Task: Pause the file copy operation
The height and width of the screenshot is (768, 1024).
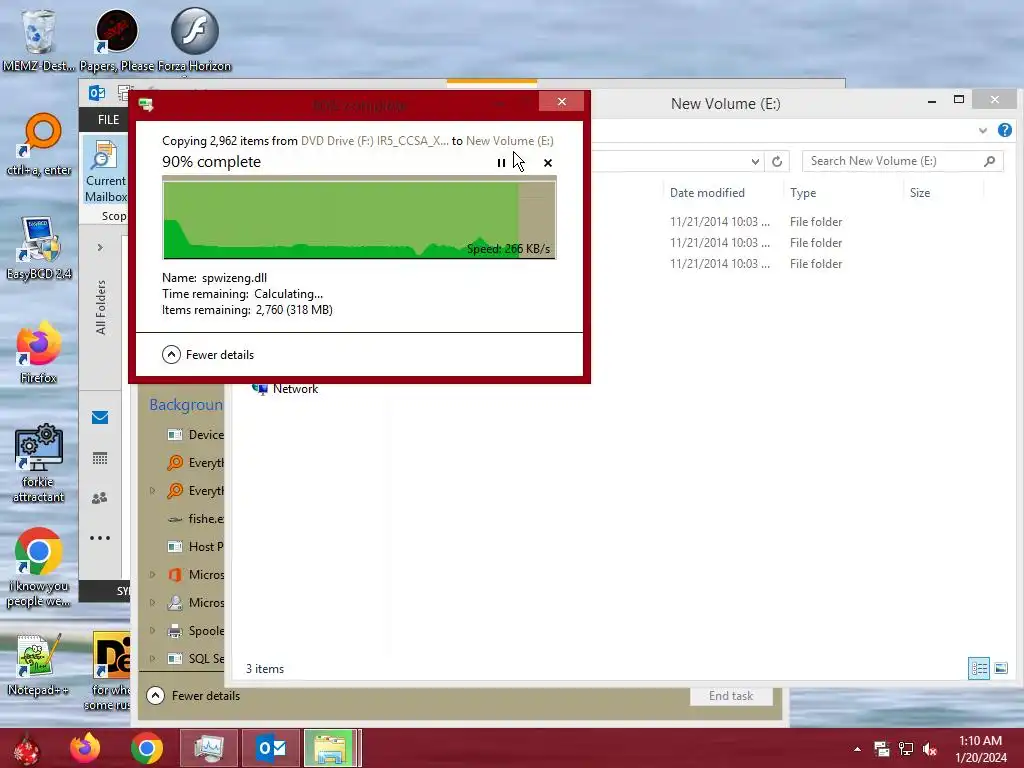Action: click(501, 163)
